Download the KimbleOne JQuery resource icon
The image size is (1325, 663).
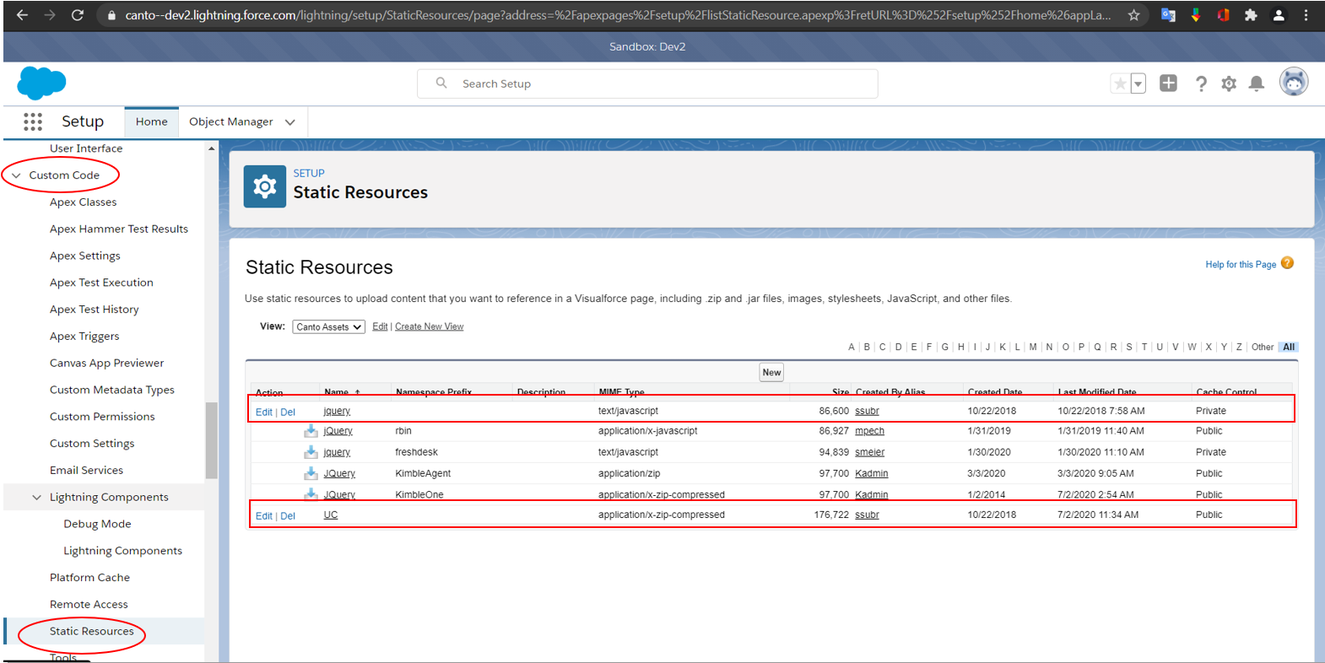(x=311, y=494)
